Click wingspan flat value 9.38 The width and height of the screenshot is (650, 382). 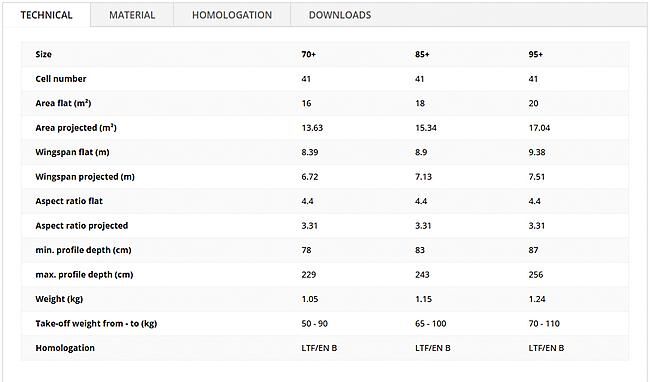(537, 152)
